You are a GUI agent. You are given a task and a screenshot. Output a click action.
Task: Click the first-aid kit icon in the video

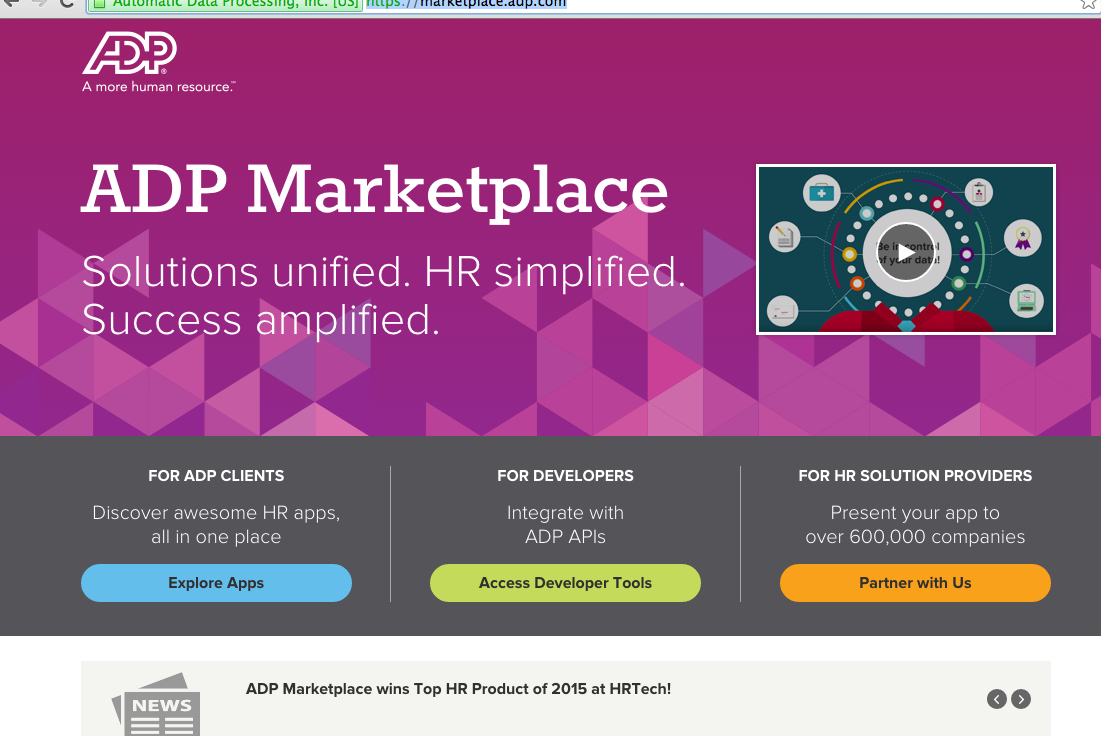pyautogui.click(x=822, y=192)
